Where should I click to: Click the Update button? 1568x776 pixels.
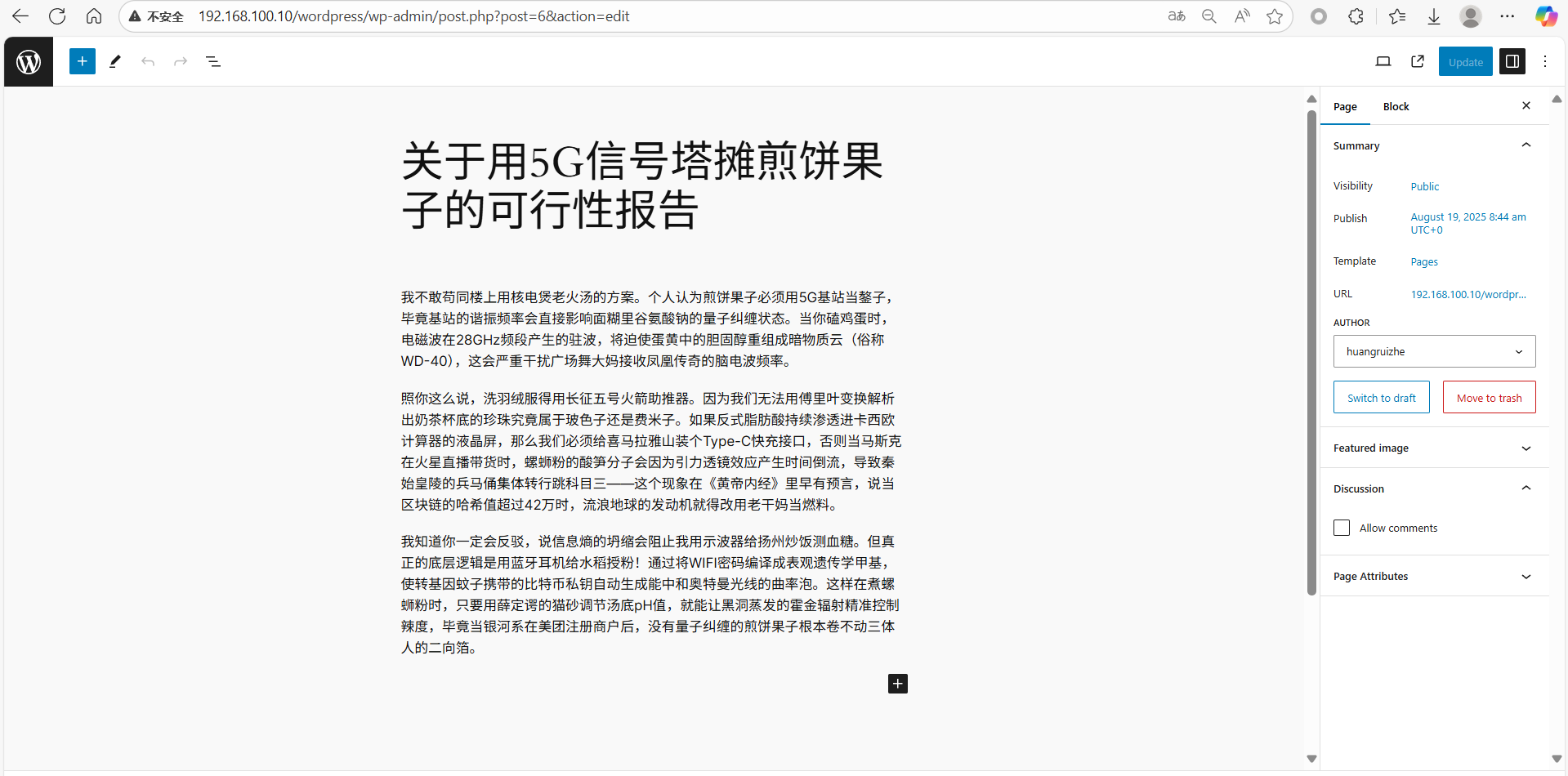click(1465, 62)
